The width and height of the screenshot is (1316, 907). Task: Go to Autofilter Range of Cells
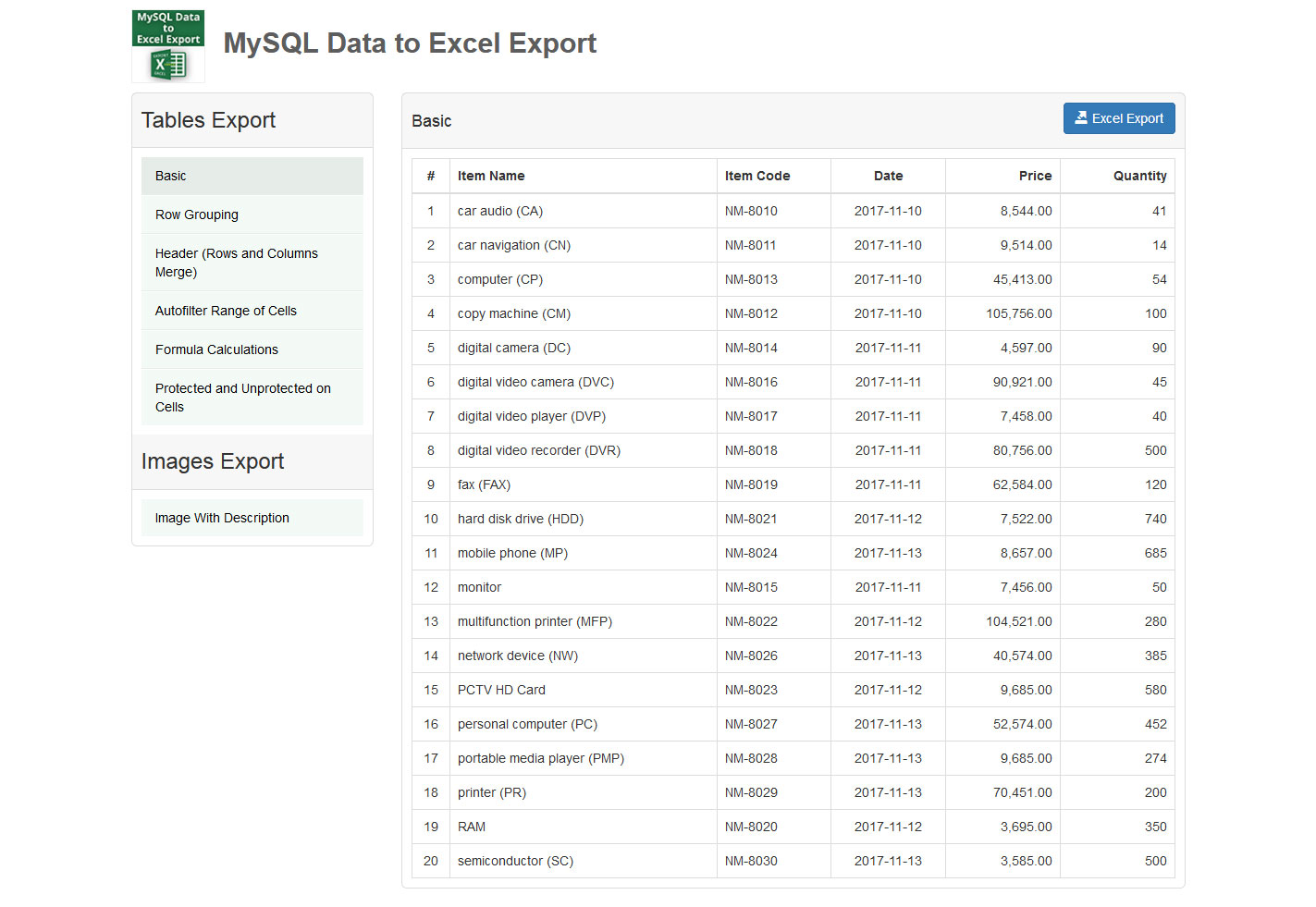[252, 311]
